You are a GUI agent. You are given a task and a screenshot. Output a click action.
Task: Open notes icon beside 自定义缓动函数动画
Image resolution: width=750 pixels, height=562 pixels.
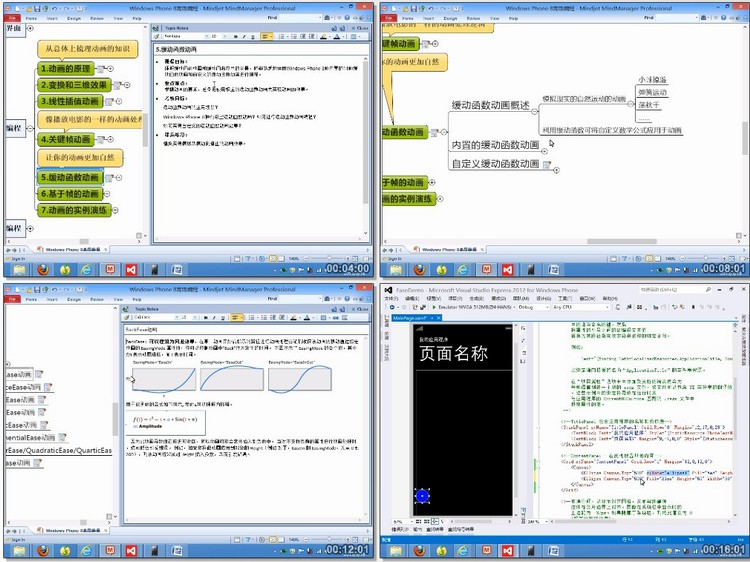pyautogui.click(x=546, y=165)
